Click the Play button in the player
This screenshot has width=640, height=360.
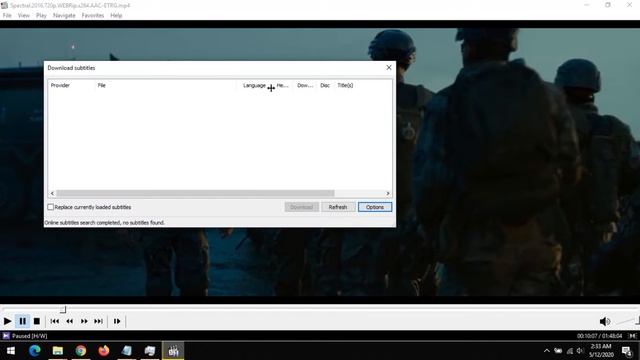click(x=7, y=321)
